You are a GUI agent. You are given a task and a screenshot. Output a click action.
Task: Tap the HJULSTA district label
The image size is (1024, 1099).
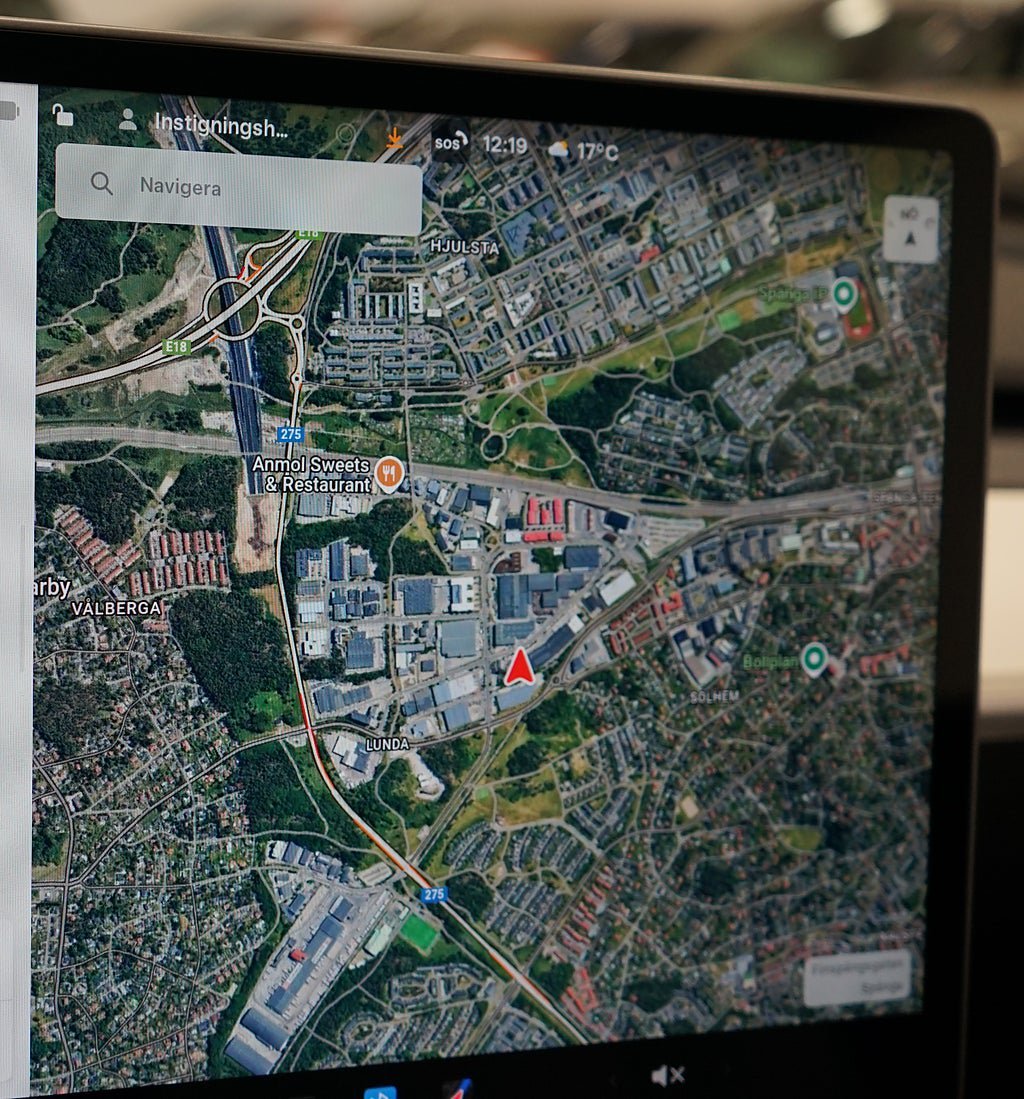click(x=463, y=246)
